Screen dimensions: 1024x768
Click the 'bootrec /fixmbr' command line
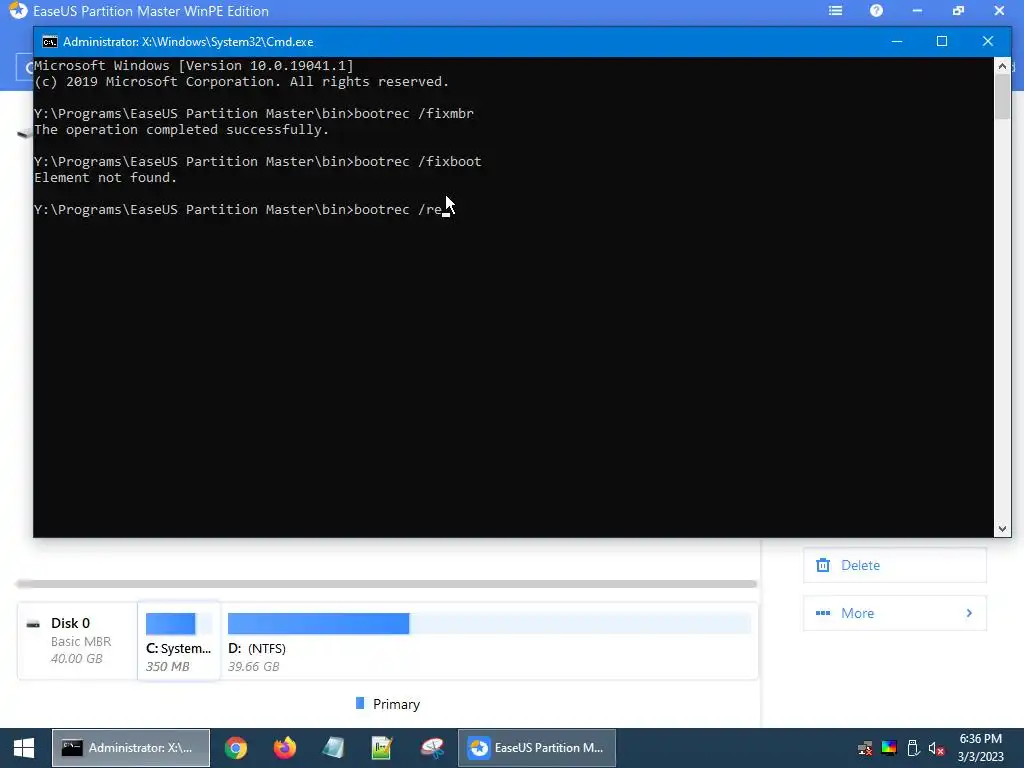coord(254,114)
